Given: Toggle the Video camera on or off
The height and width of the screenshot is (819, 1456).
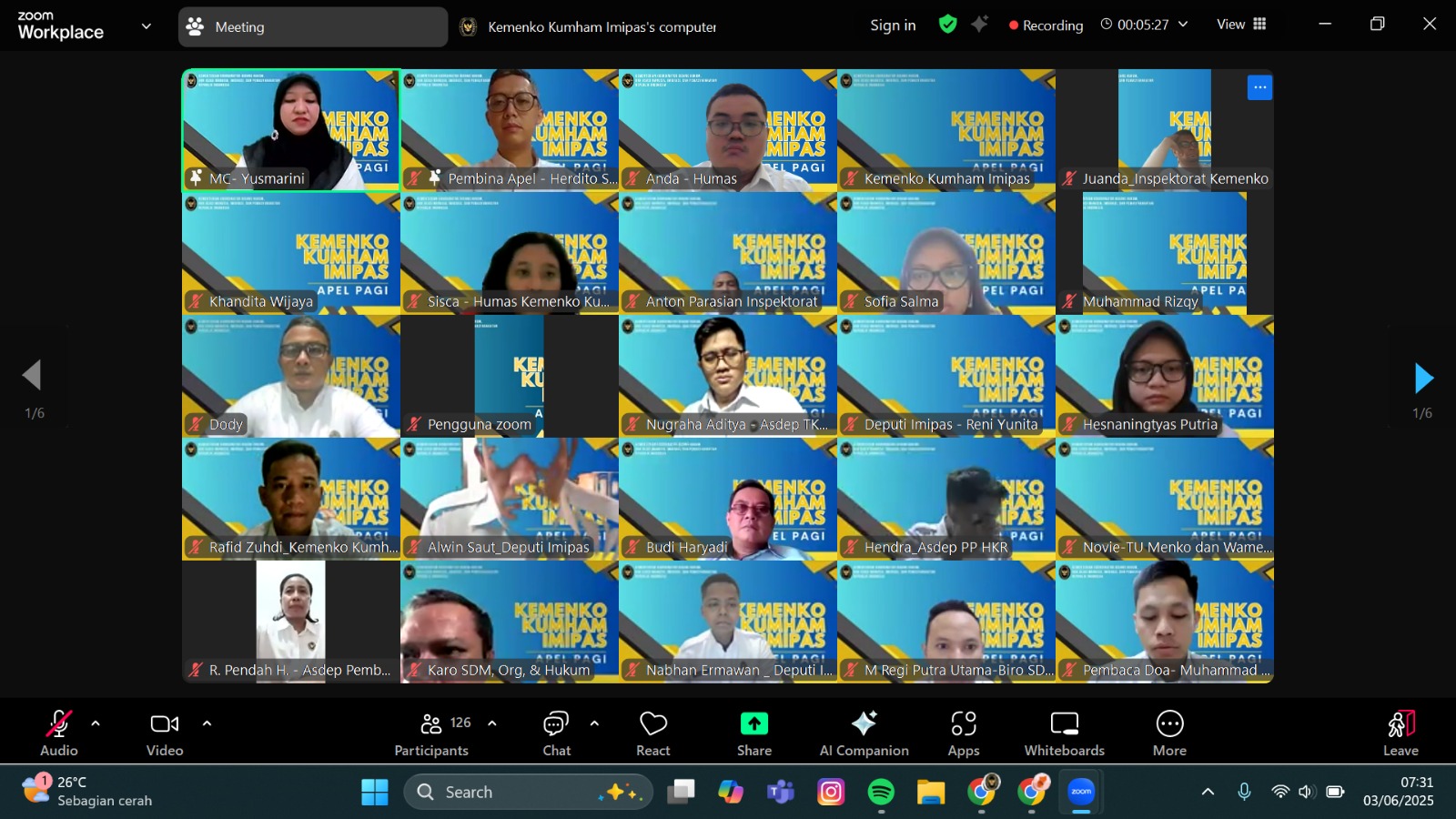Looking at the screenshot, I should [x=165, y=733].
